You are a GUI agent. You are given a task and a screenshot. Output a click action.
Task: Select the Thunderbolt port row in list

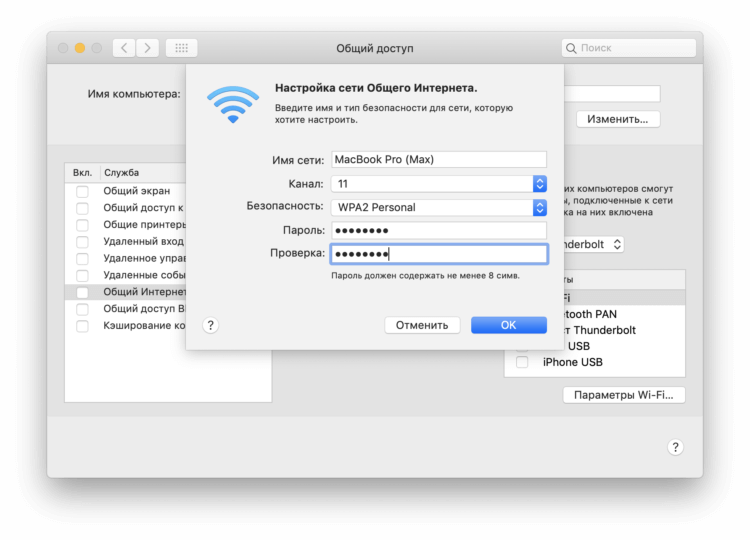pos(624,330)
